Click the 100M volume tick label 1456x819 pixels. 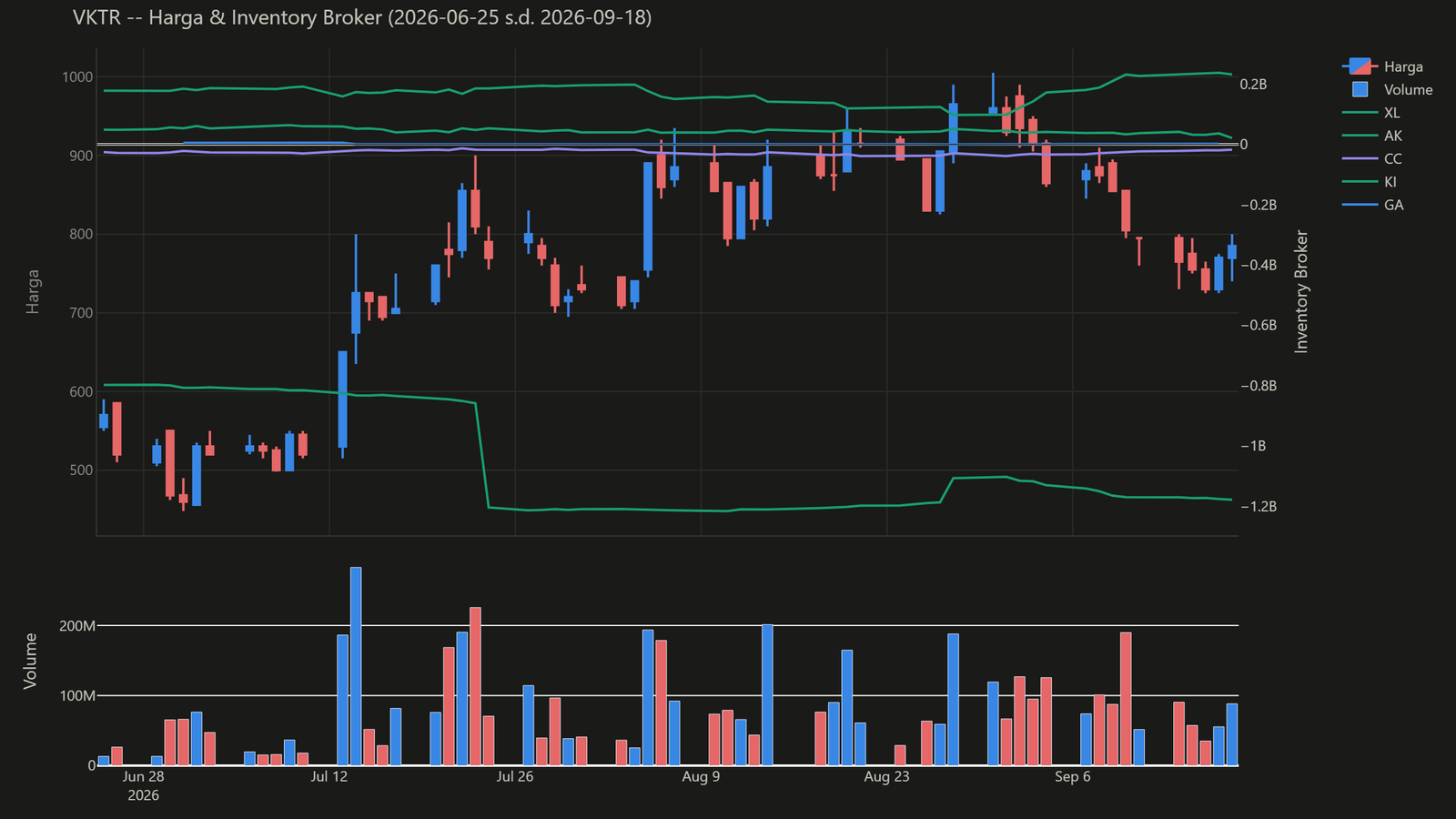pyautogui.click(x=77, y=695)
